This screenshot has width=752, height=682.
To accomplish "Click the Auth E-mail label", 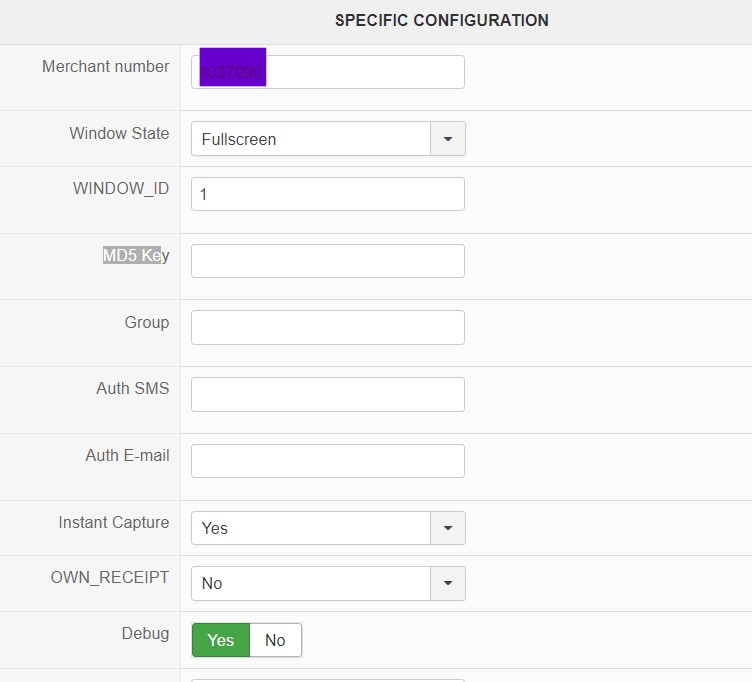I will (x=127, y=455).
